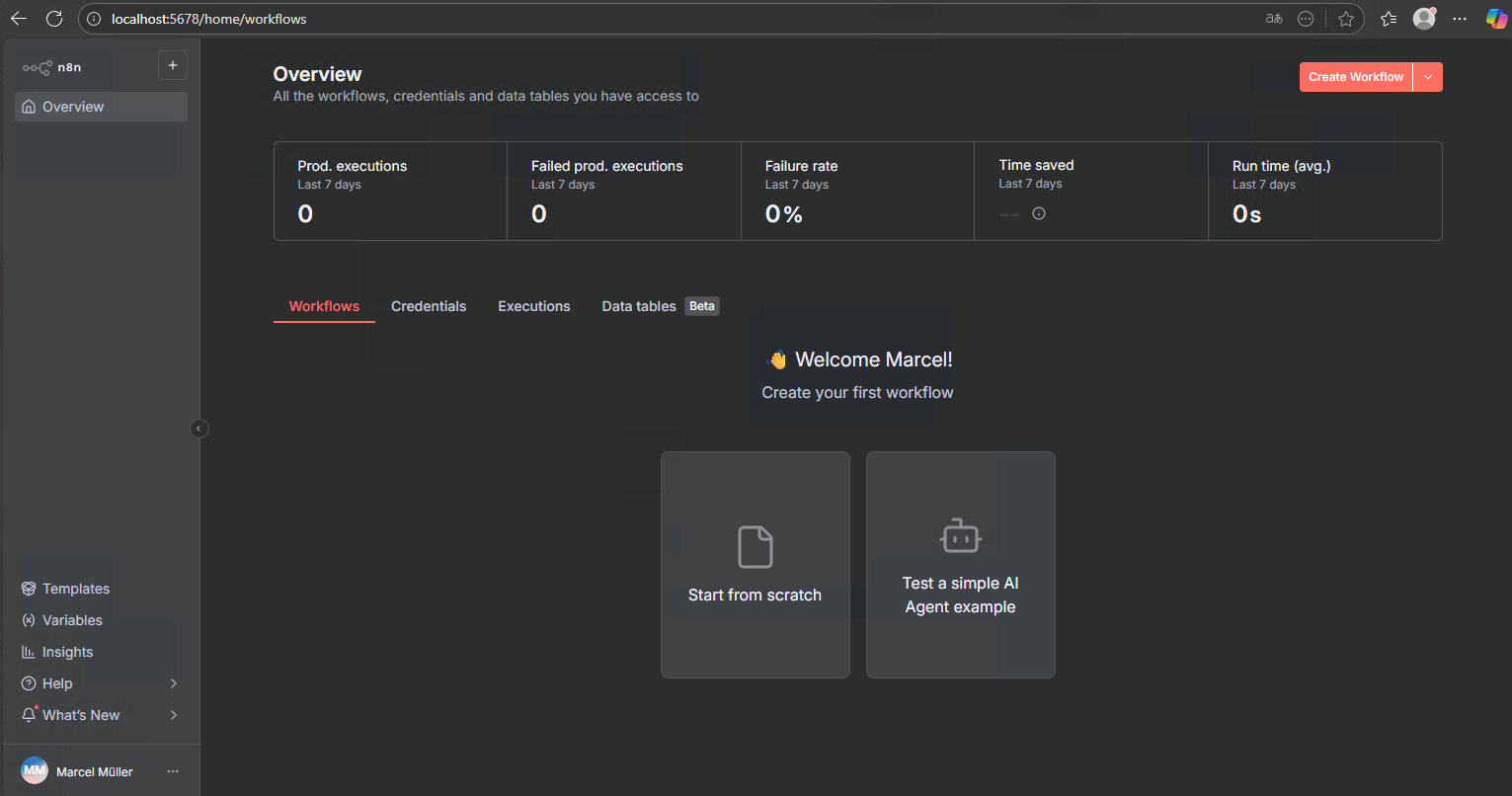This screenshot has width=1512, height=796.
Task: Click the n8n logo in sidebar
Action: (51, 67)
